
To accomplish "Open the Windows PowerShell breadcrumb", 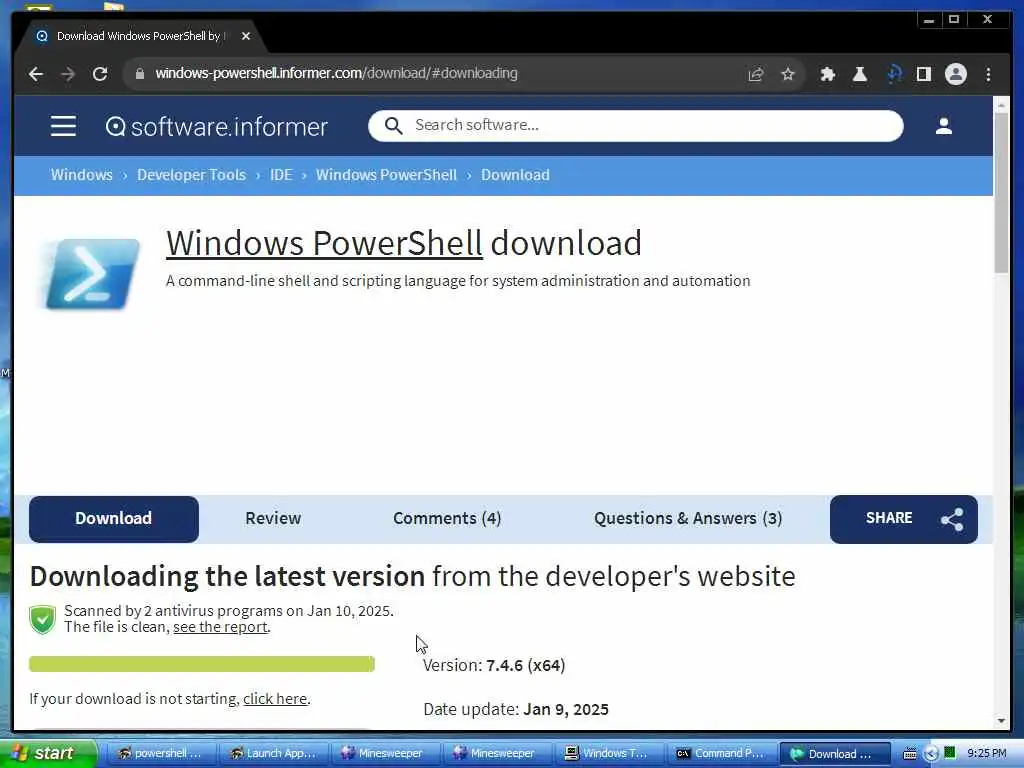I will (x=386, y=175).
